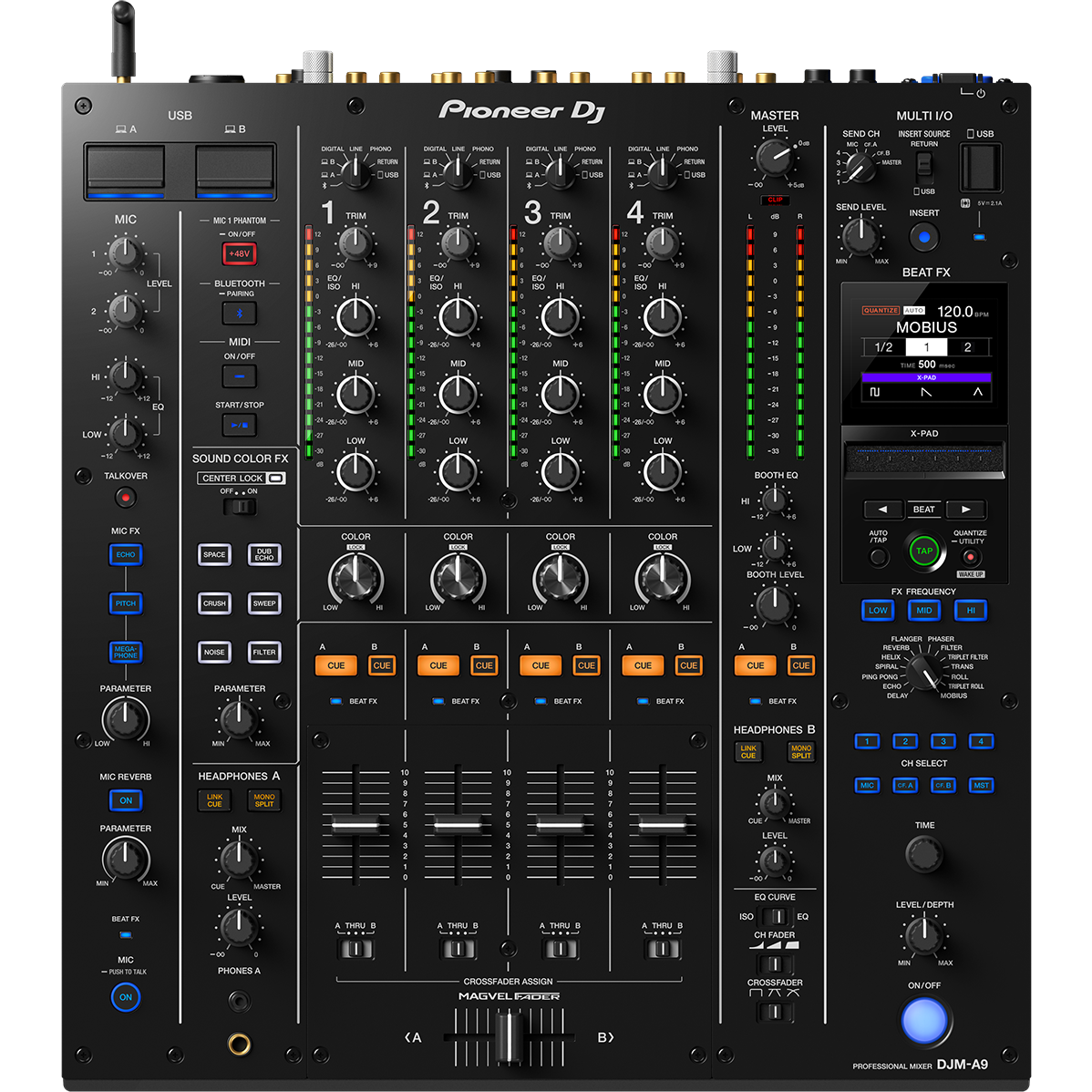Click the channel 3 fader handle

[x=560, y=825]
